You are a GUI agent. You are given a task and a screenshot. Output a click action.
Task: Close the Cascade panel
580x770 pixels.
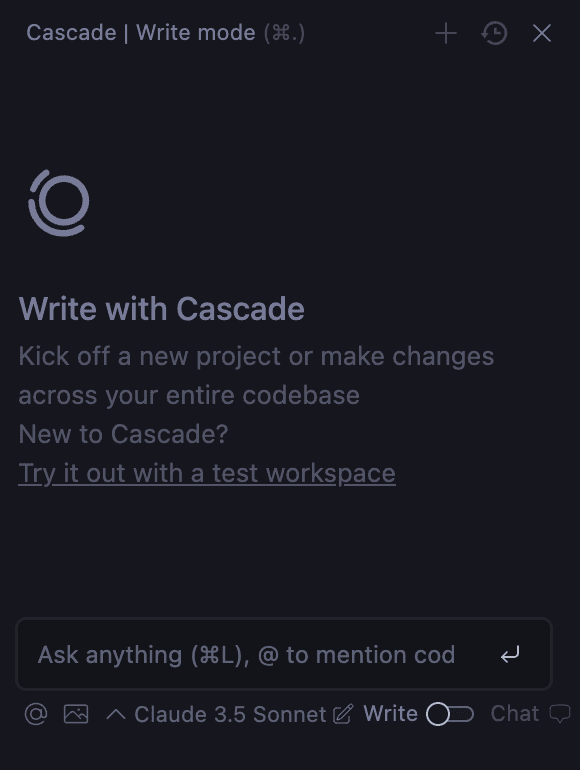click(x=542, y=33)
